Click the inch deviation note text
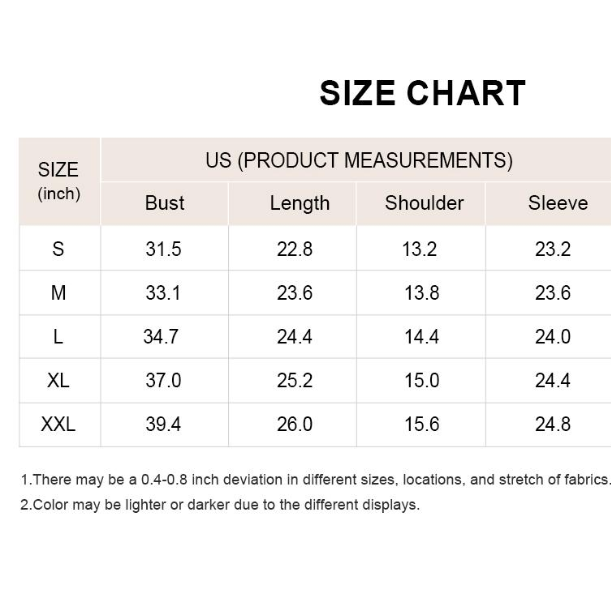The width and height of the screenshot is (611, 610). point(315,480)
